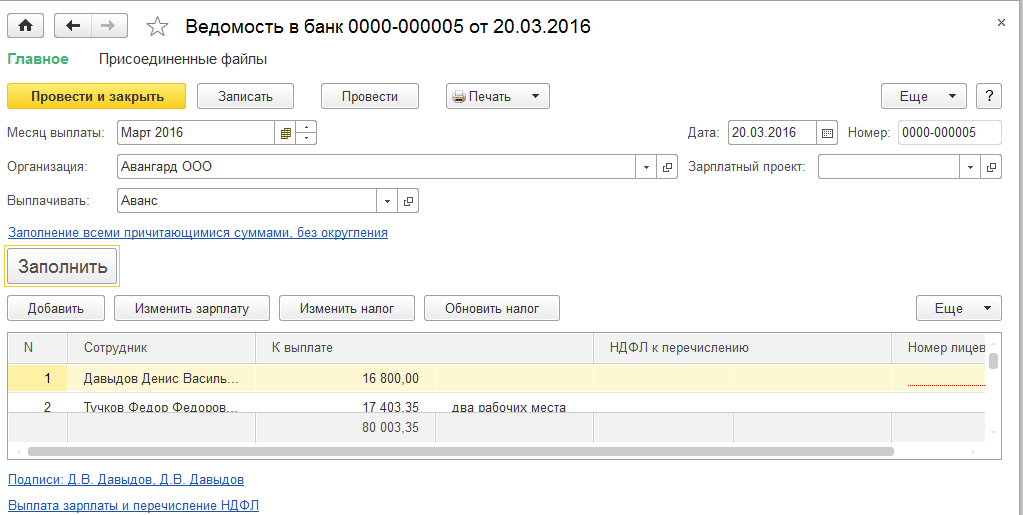Switch to Присоединенные файлы tab

pyautogui.click(x=183, y=59)
